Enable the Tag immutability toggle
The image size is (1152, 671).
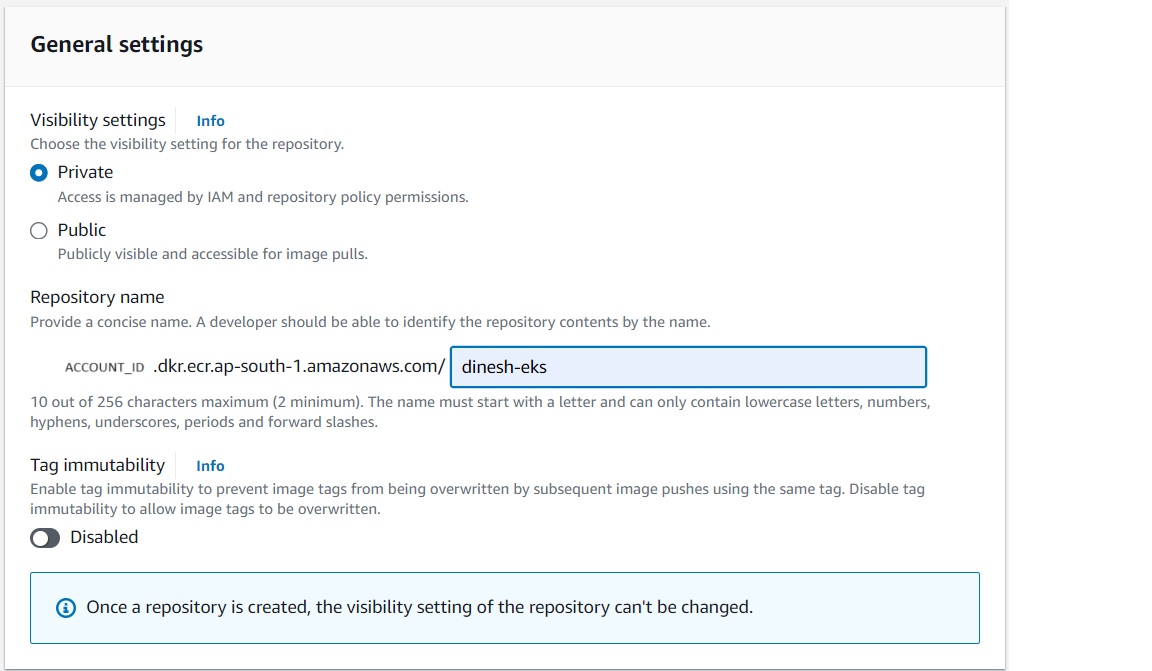pyautogui.click(x=45, y=537)
